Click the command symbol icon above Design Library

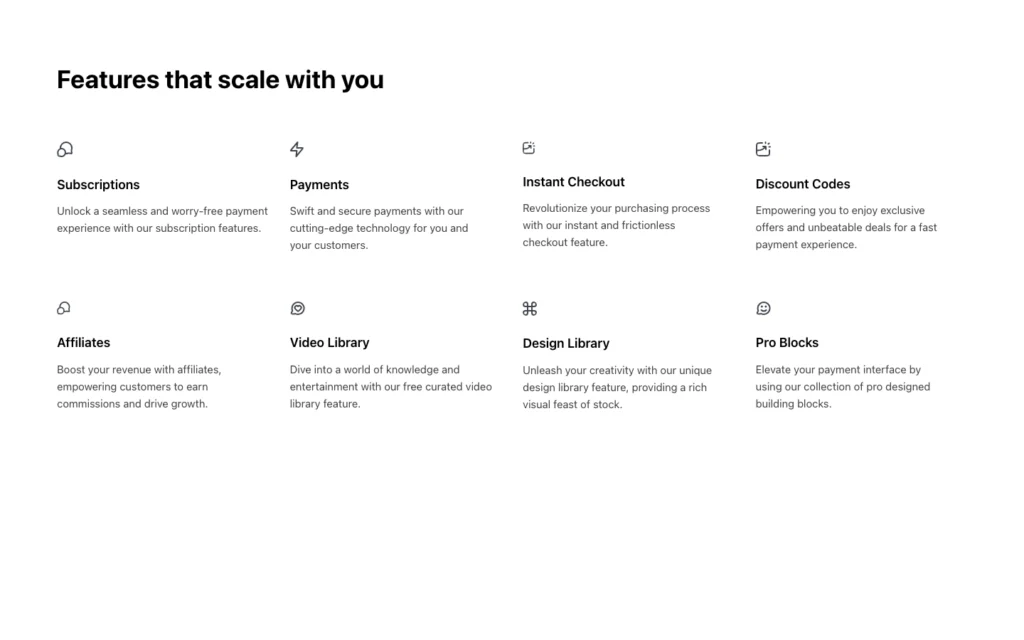coord(530,309)
